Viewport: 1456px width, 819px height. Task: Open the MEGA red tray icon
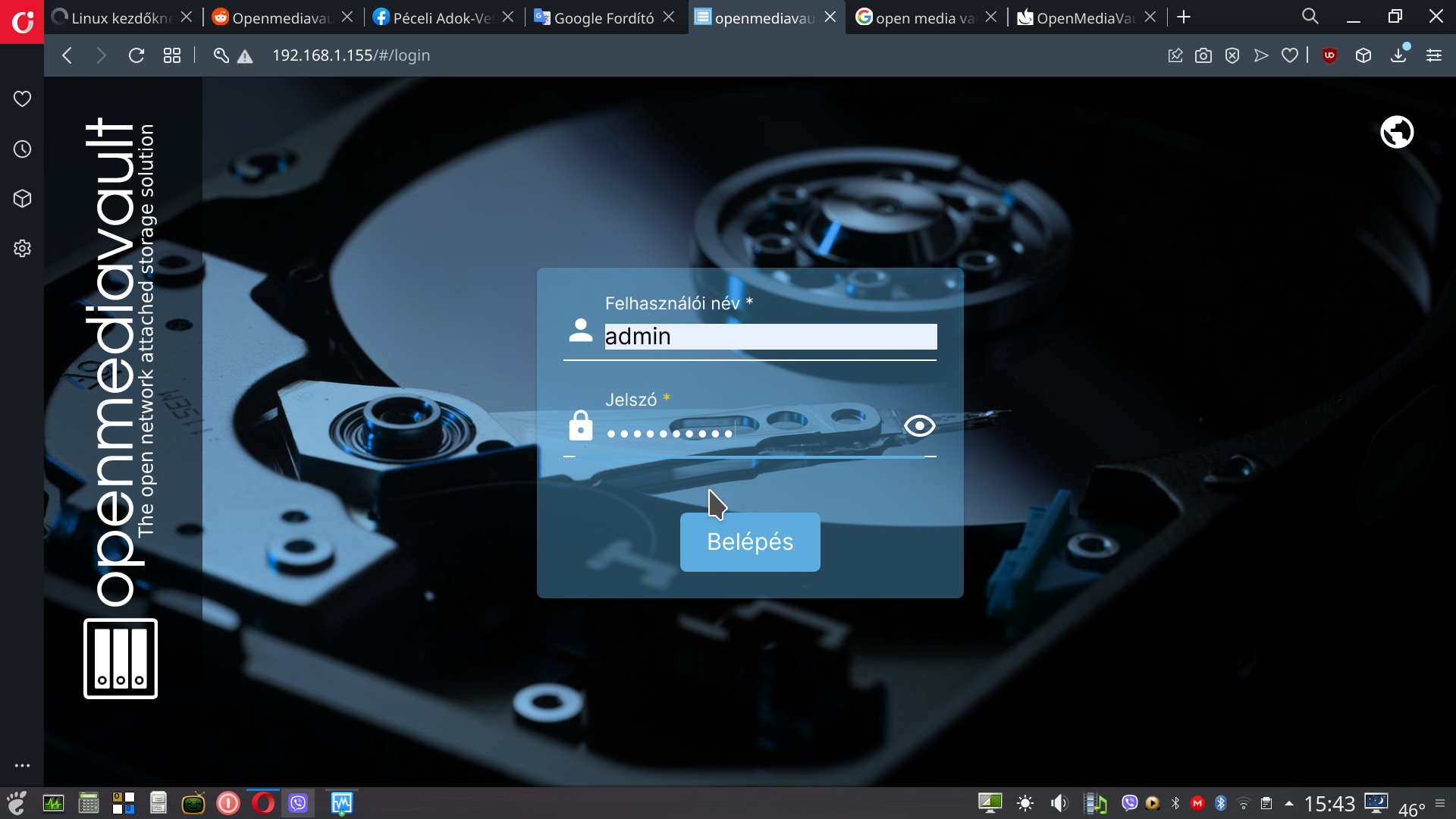(1197, 803)
